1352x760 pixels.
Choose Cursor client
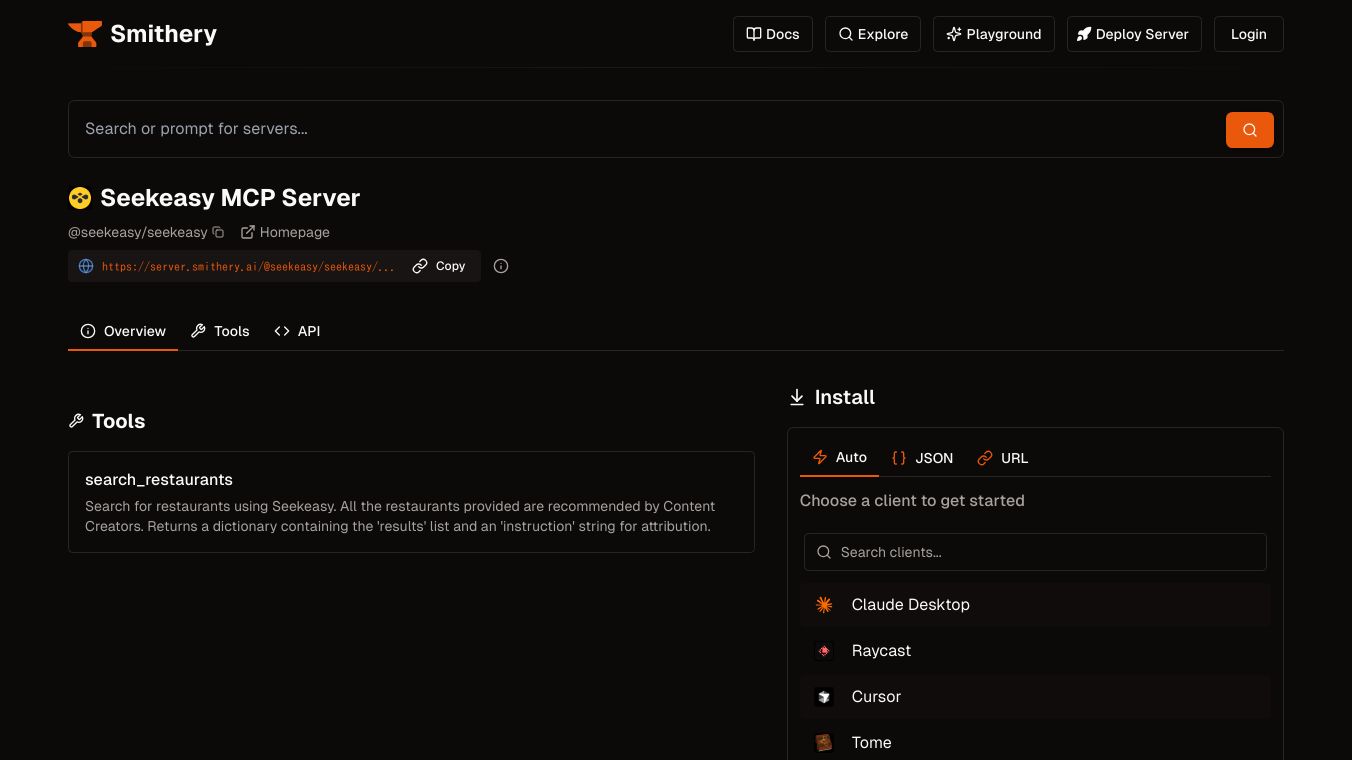coord(1035,697)
